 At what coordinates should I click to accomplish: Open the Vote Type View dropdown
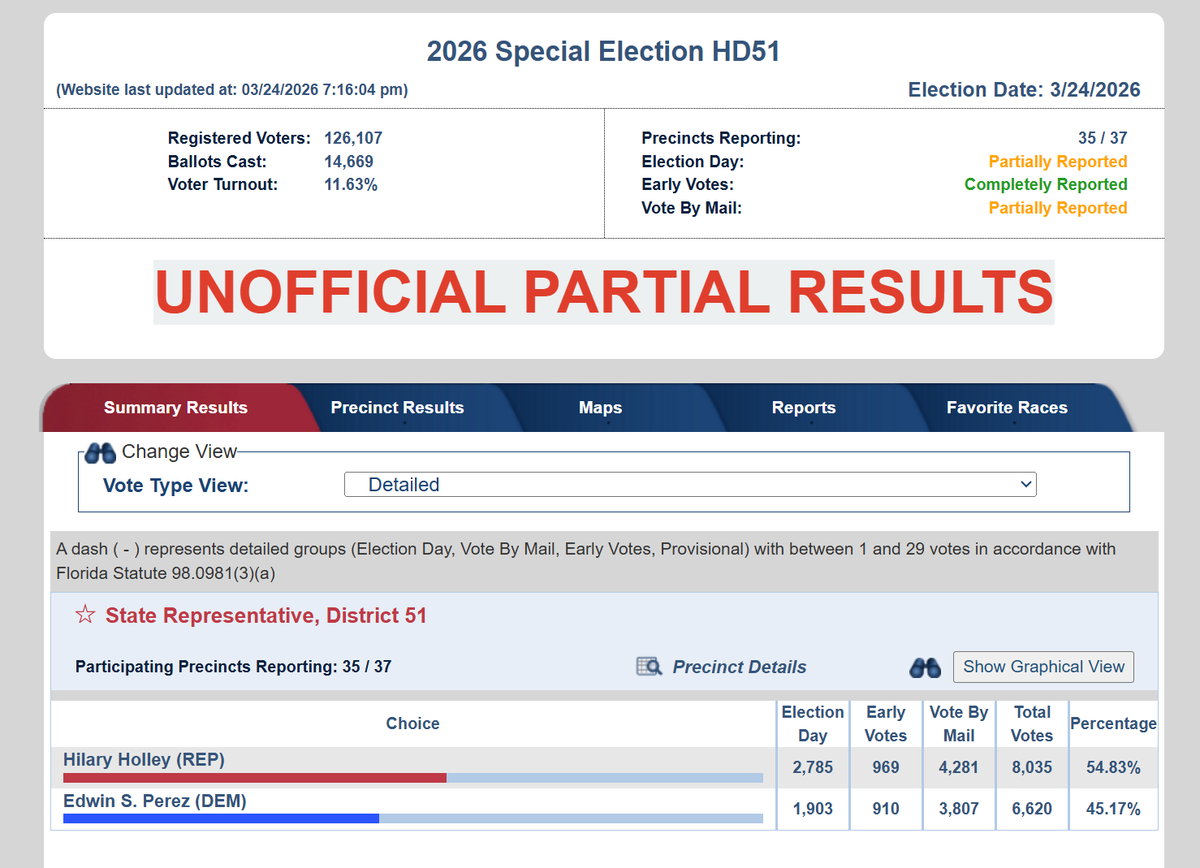click(x=690, y=485)
